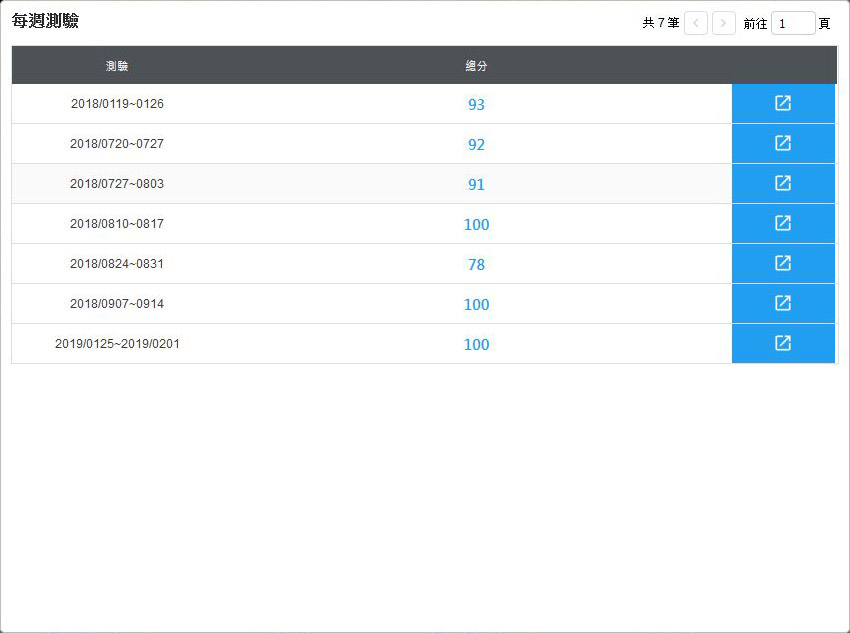This screenshot has height=633, width=850.
Task: Select score 100 for 2018/0907~0914
Action: pos(476,305)
